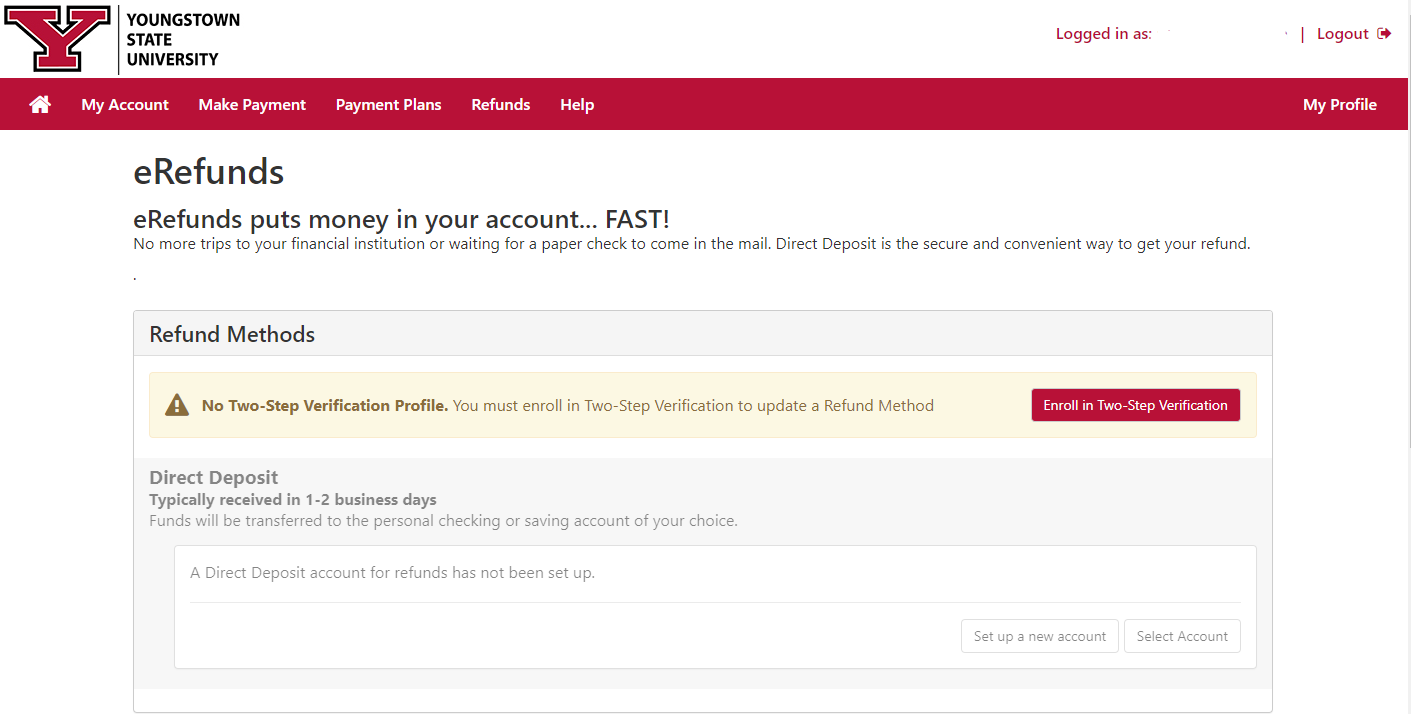Click the eRefunds page title

(x=209, y=172)
